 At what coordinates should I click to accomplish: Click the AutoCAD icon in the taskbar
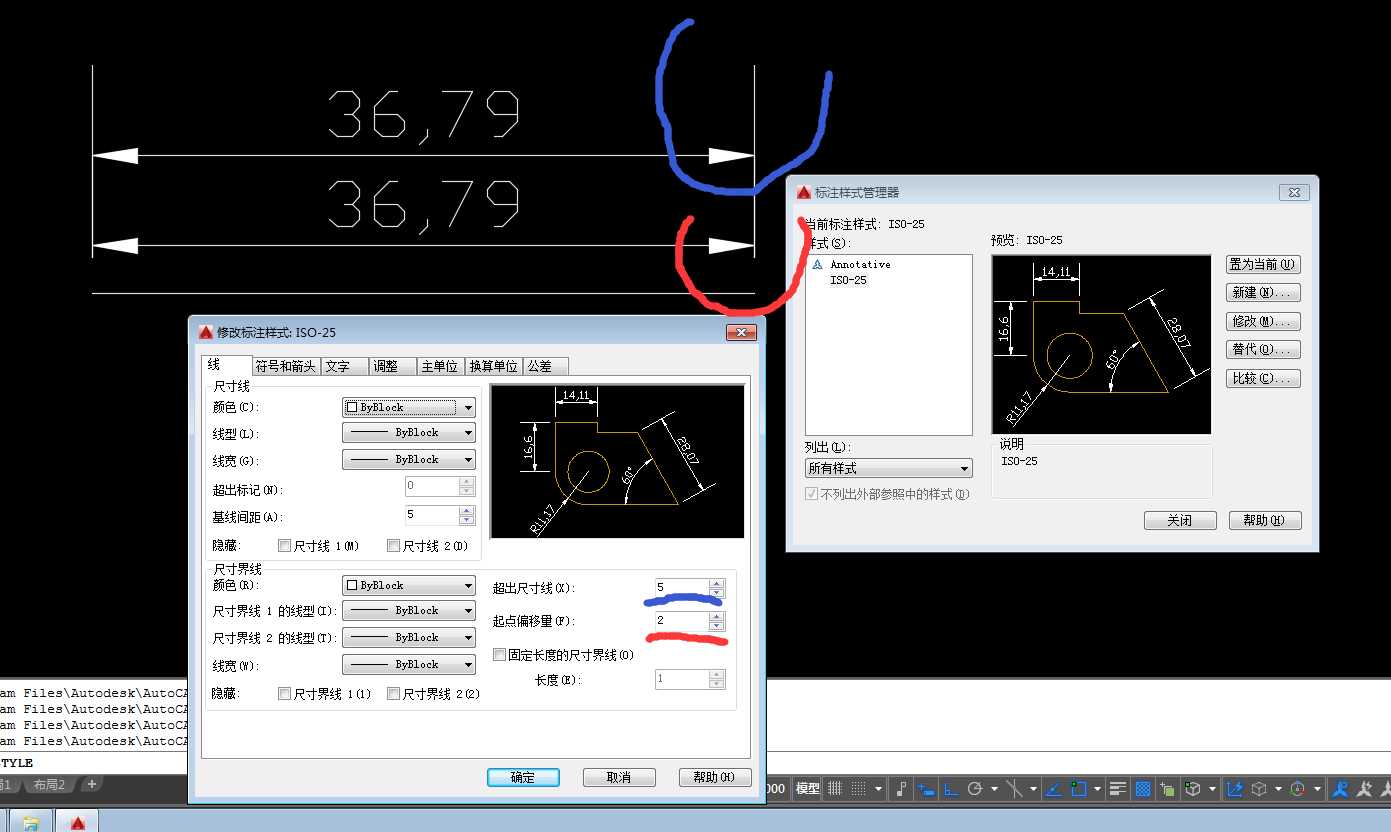[x=77, y=822]
